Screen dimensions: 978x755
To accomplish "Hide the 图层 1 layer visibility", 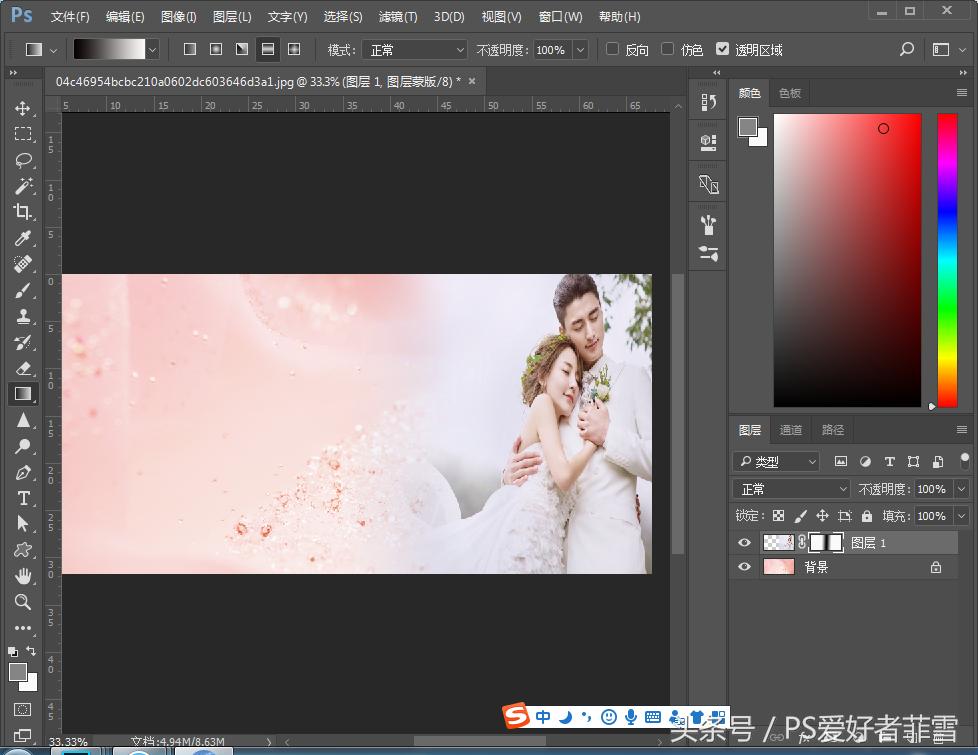I will coord(743,543).
